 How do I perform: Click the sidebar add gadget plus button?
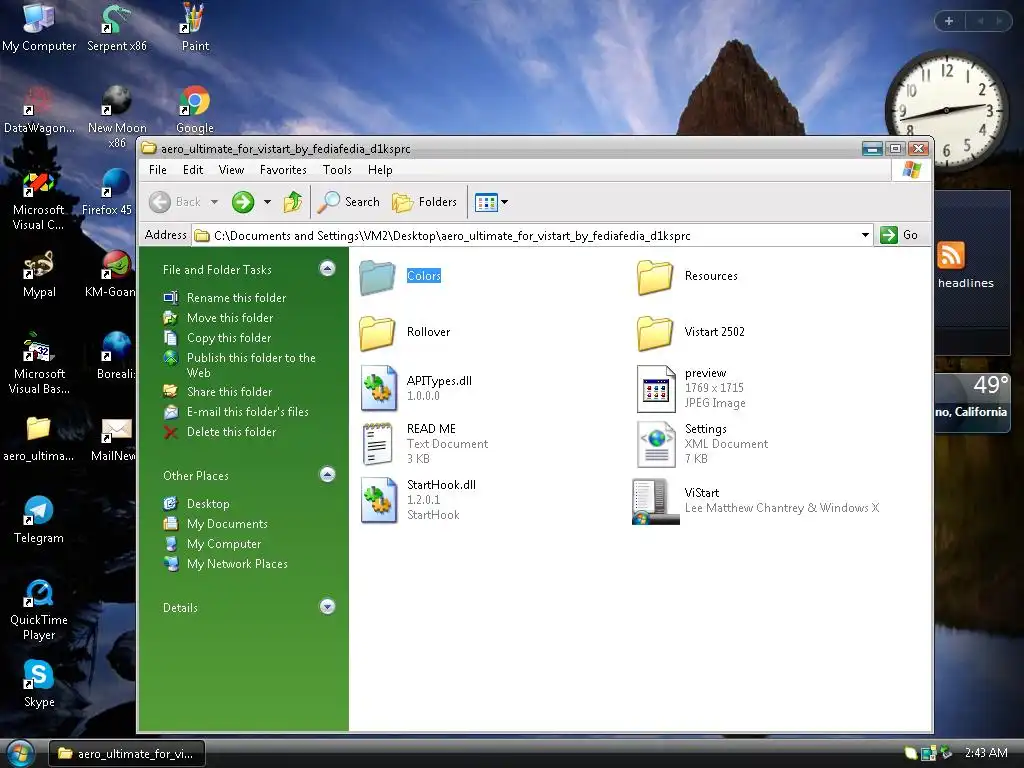pyautogui.click(x=949, y=21)
